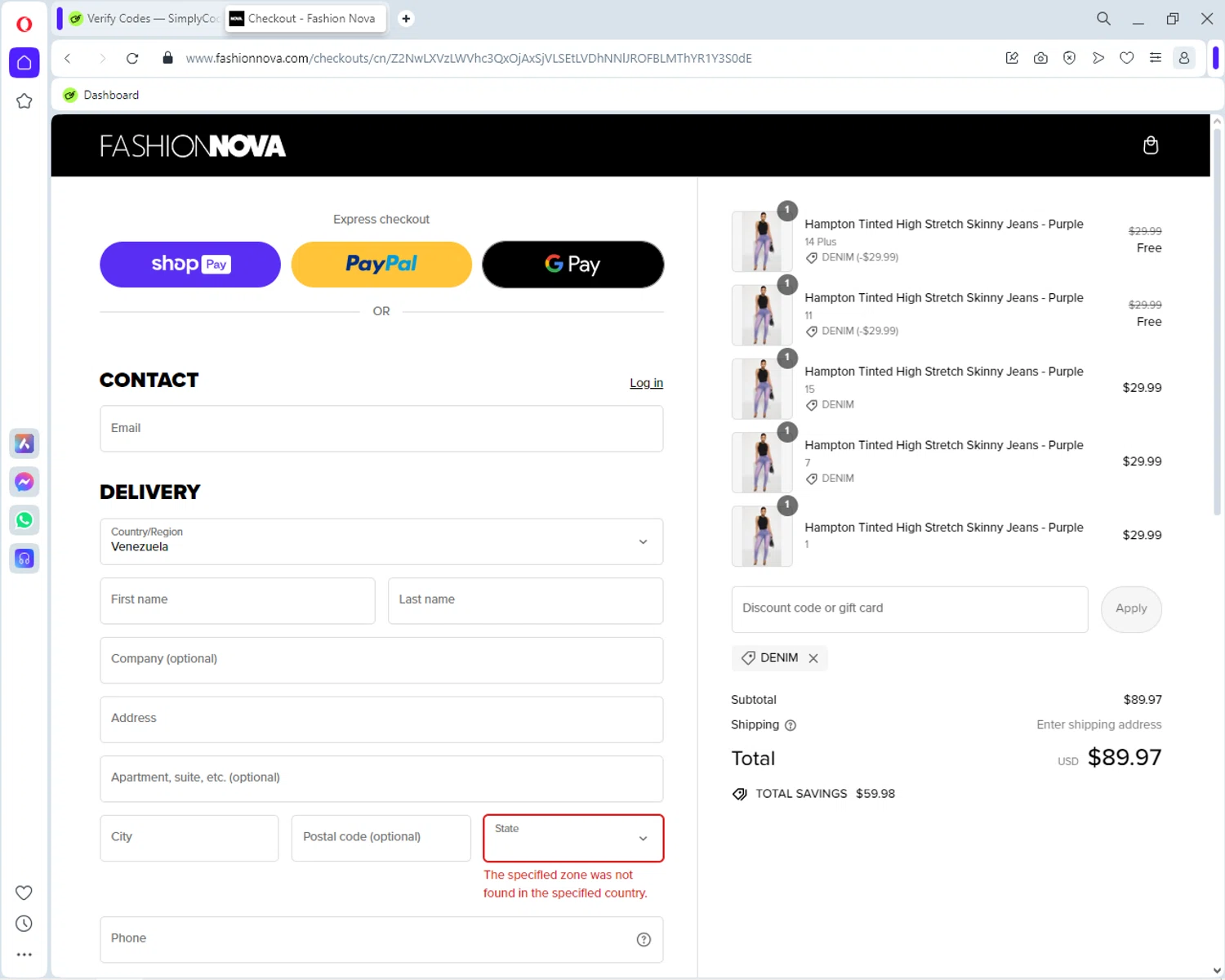
Task: Open the player arrow toolbar icon
Action: (x=1098, y=58)
